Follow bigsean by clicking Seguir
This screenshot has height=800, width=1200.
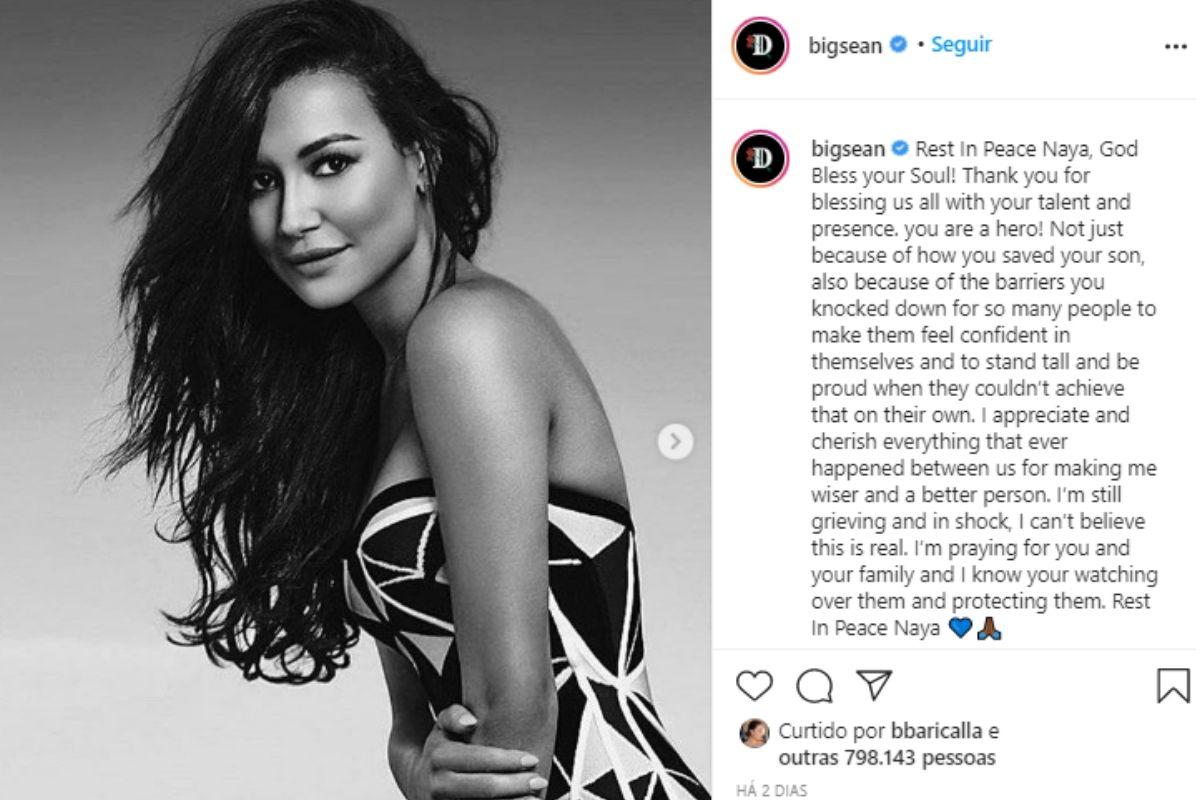tap(961, 45)
